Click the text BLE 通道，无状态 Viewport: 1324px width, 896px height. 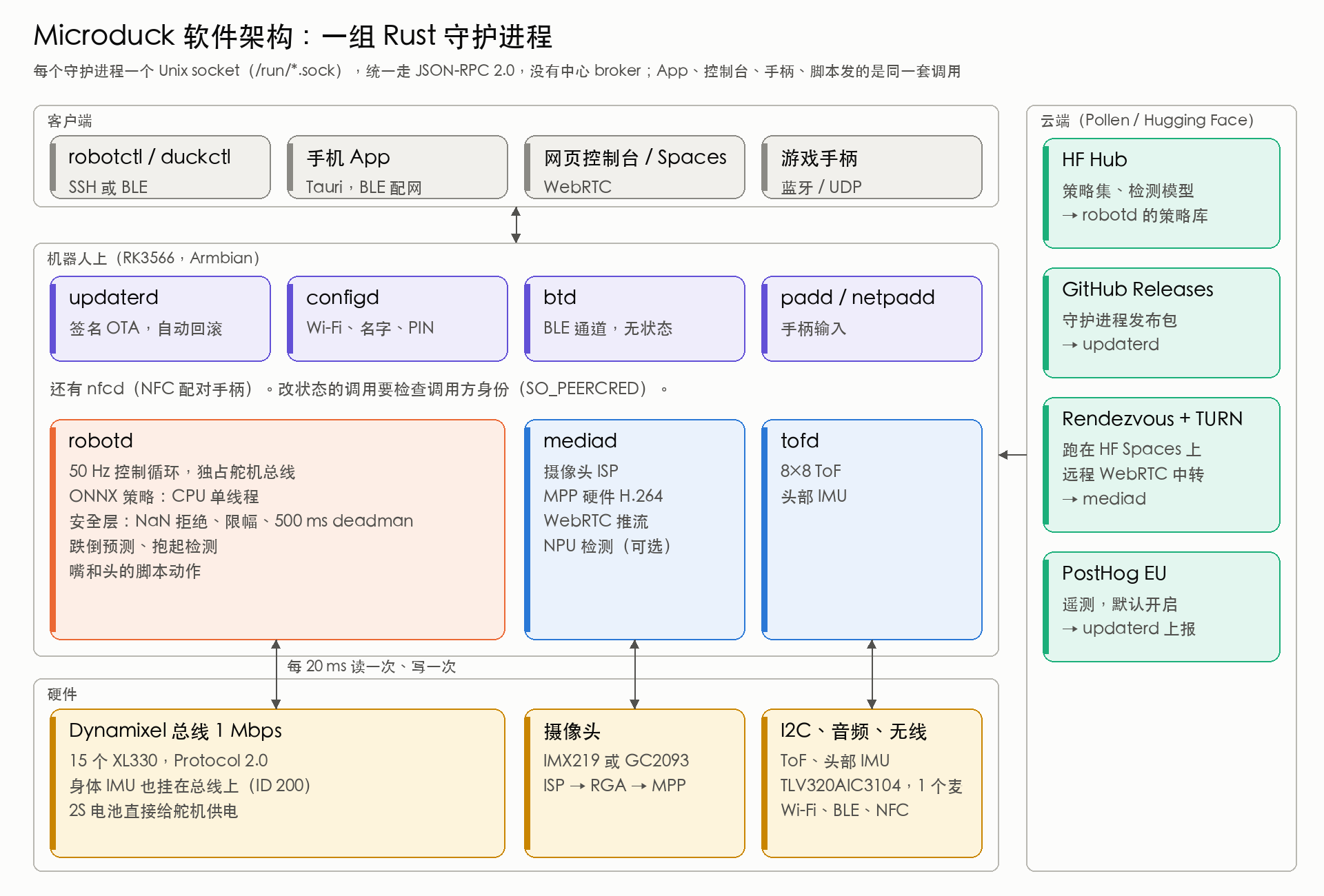click(x=608, y=329)
